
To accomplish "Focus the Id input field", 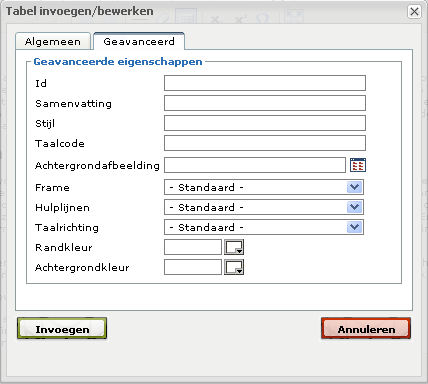I will [x=265, y=83].
